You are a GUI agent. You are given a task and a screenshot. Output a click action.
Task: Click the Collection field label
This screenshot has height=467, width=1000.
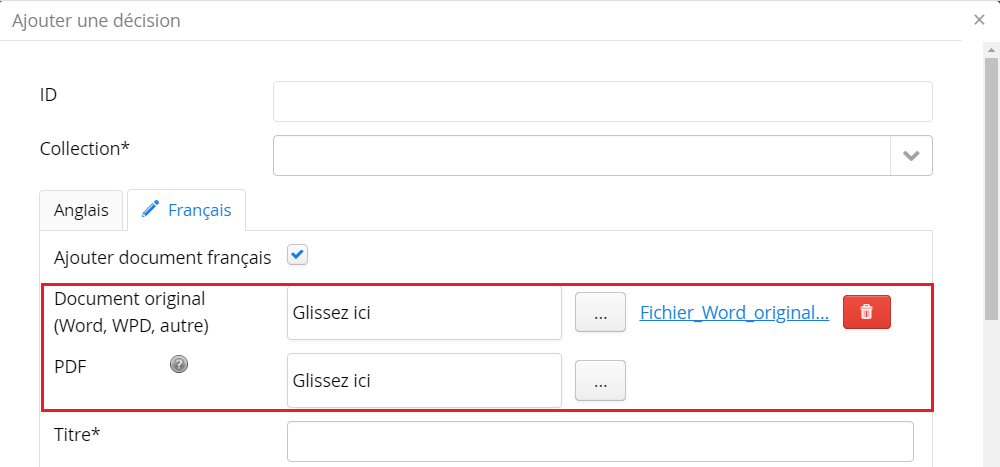(x=85, y=148)
